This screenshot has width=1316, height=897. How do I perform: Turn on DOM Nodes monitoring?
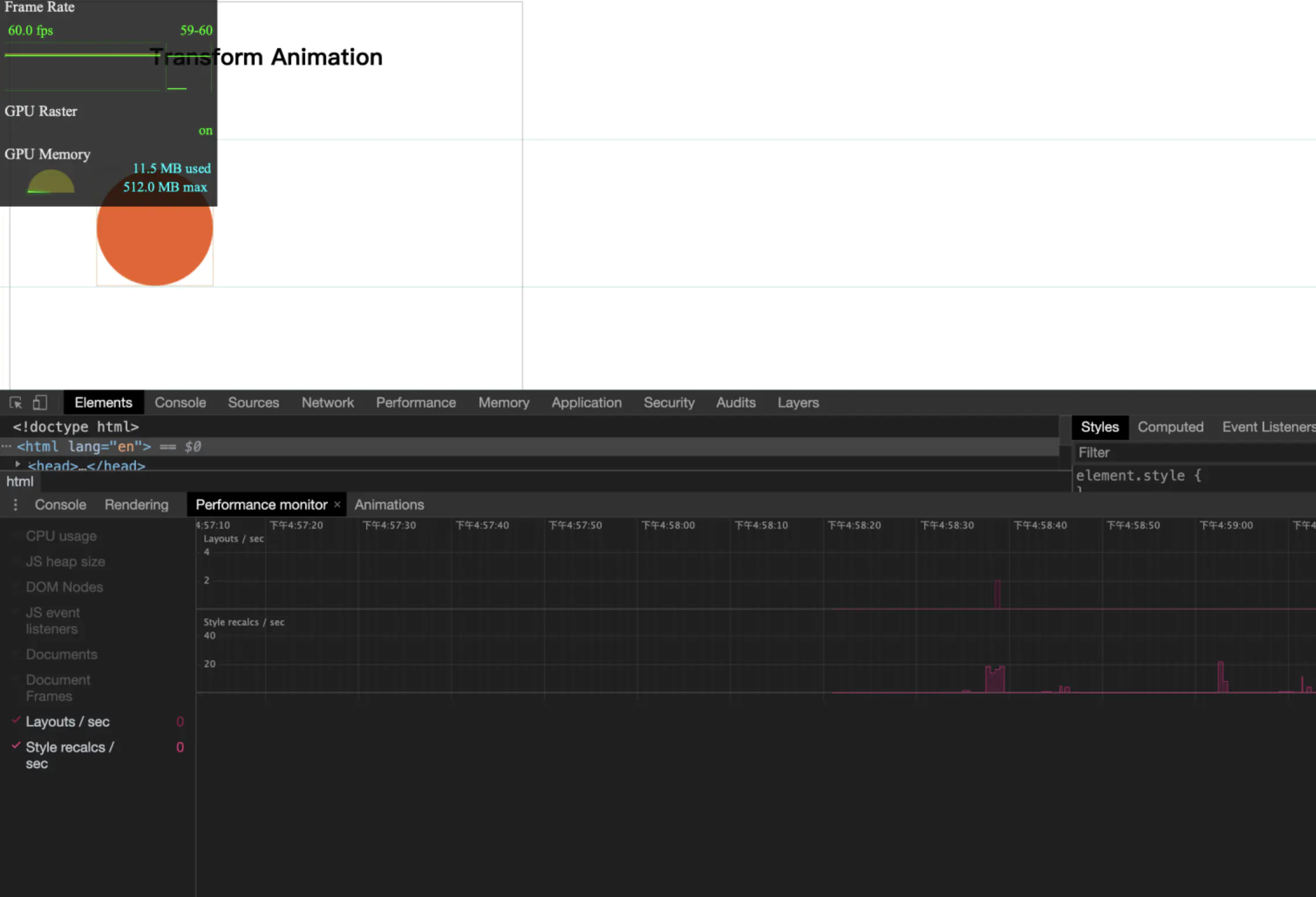[64, 587]
